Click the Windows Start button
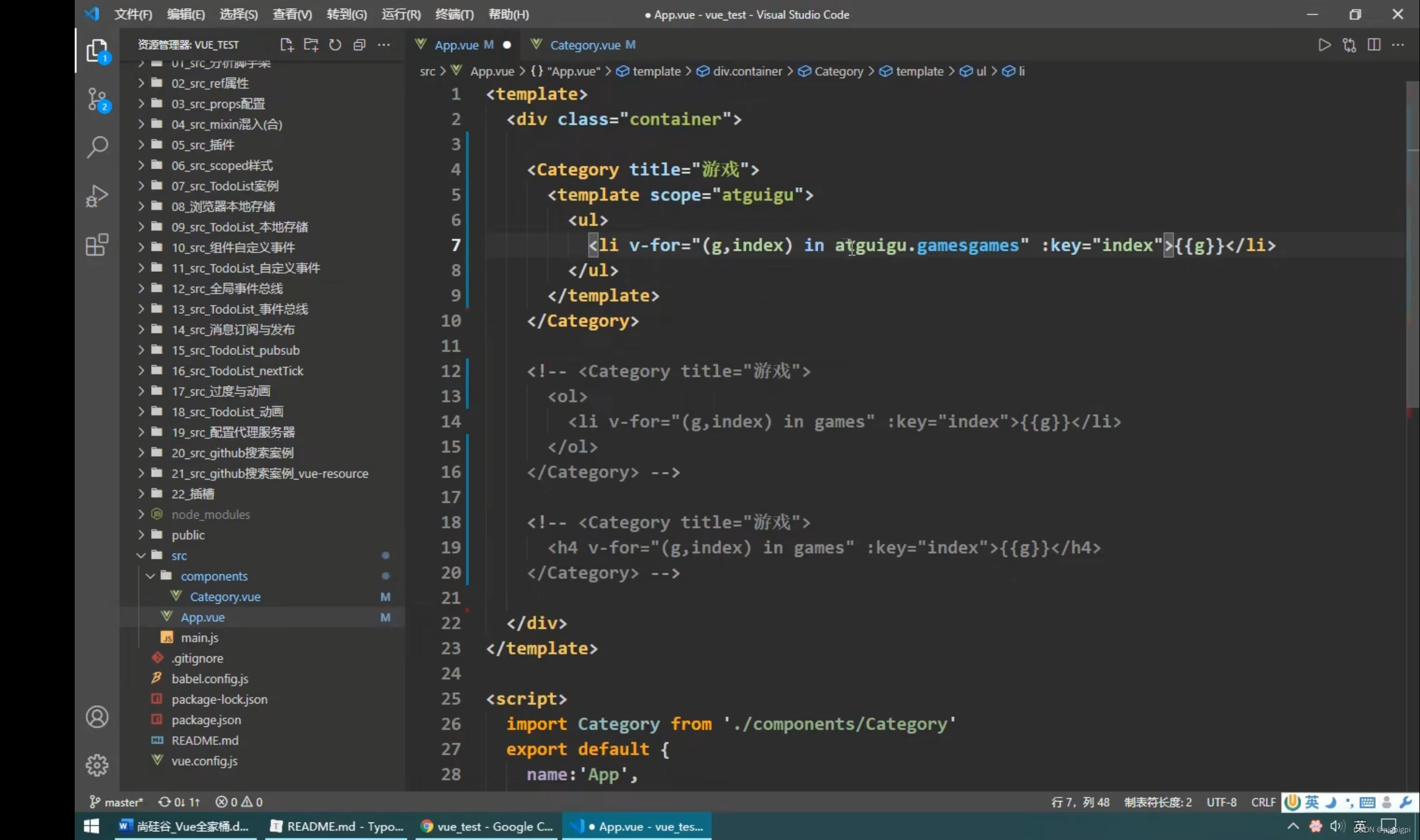This screenshot has width=1420, height=840. (92, 827)
